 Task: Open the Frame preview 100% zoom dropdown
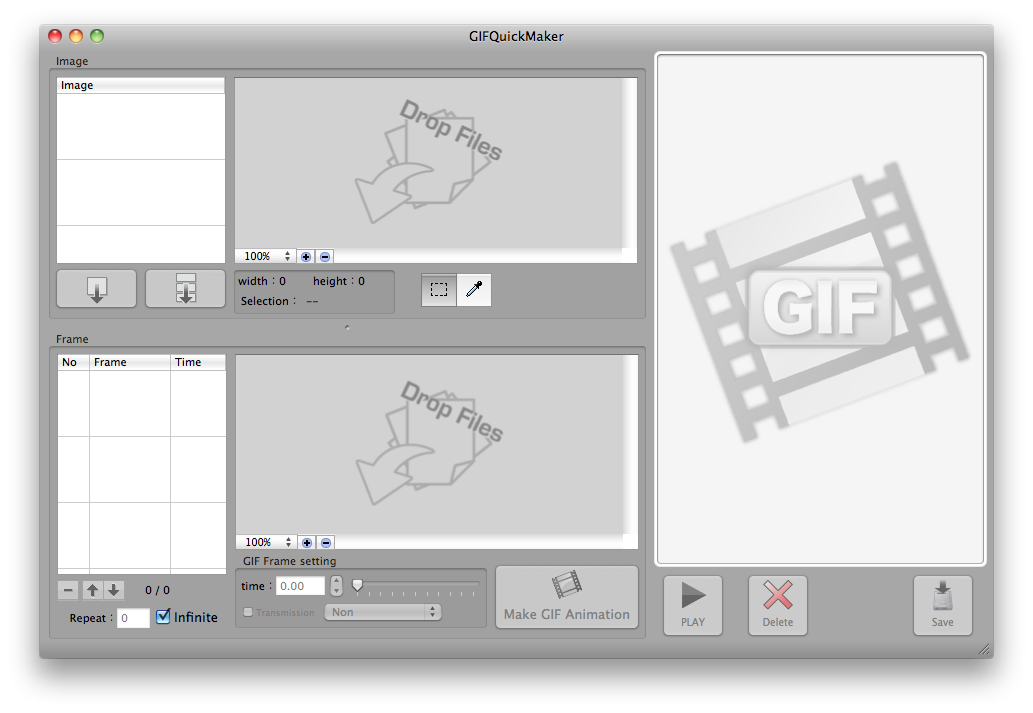[267, 542]
